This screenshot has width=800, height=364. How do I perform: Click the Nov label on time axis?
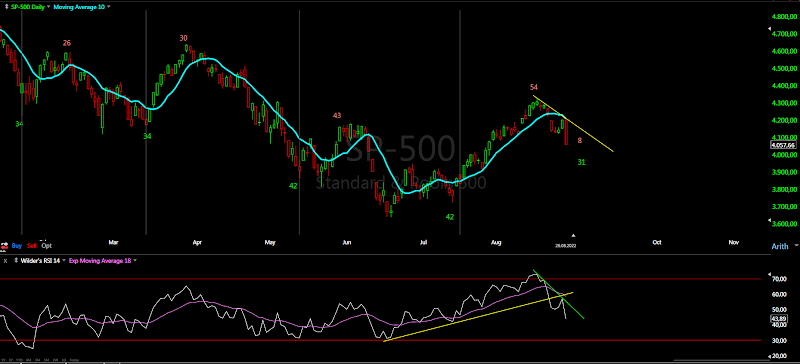[x=734, y=242]
